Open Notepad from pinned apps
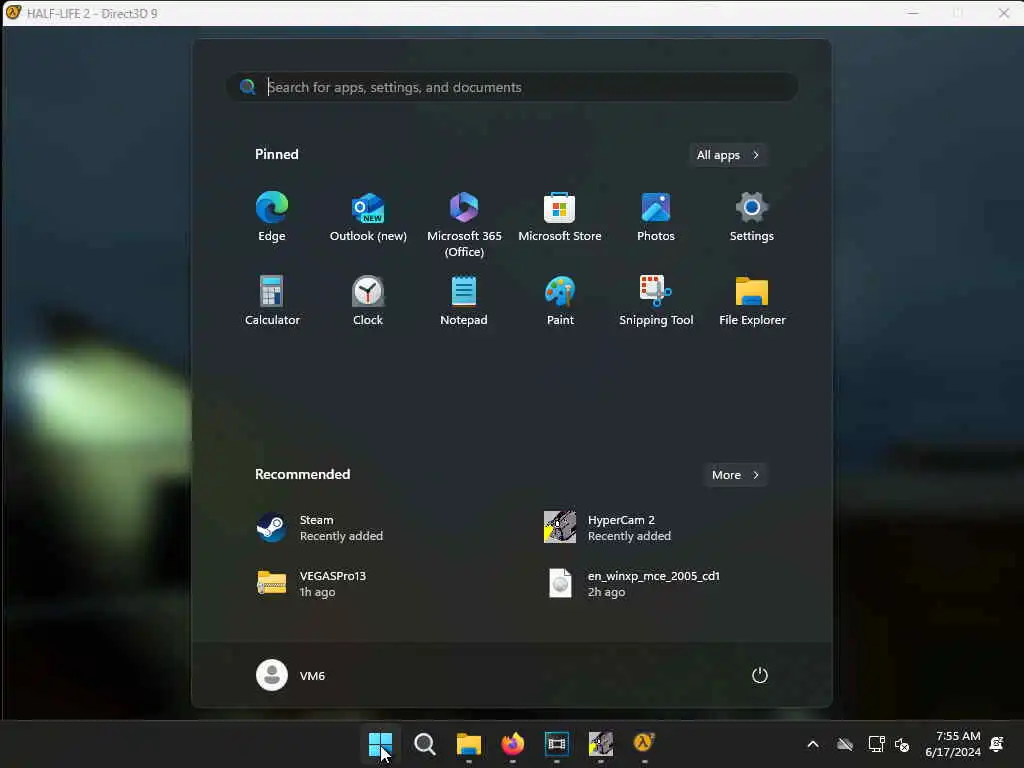The width and height of the screenshot is (1024, 768). pos(464,300)
